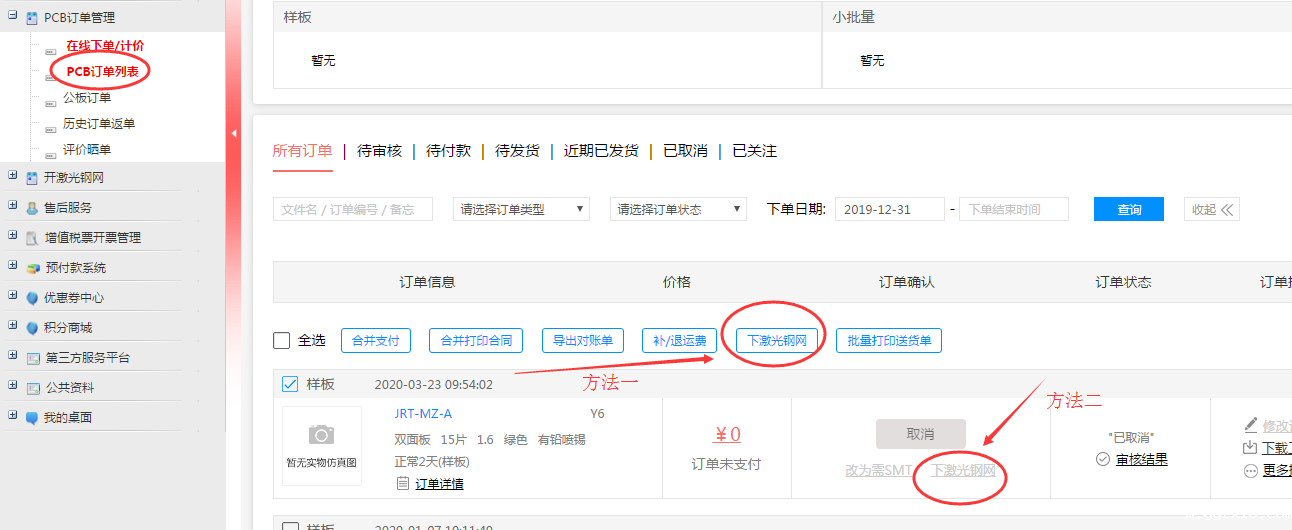Open the 请选择订单状态 dropdown
The image size is (1292, 530).
coord(678,209)
